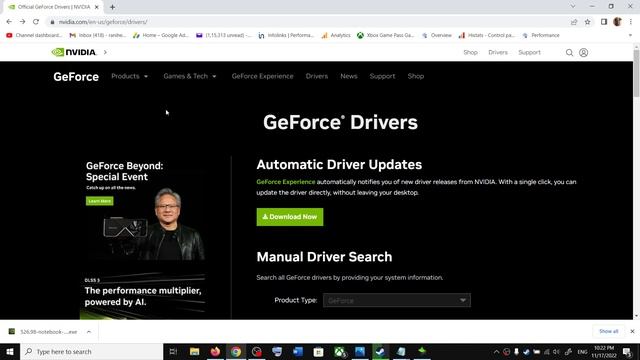Open a new browser tab with the plus icon
The image size is (640, 360).
[112, 7]
